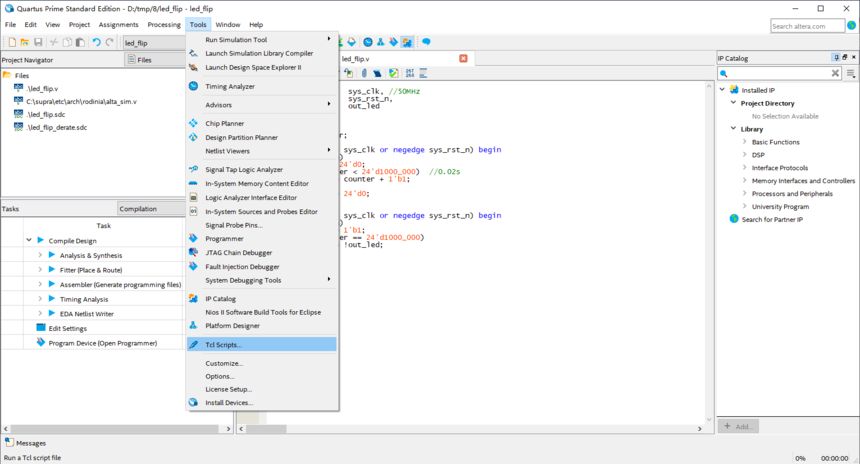
Task: Click the Add... button in IP Catalog
Action: 738,426
